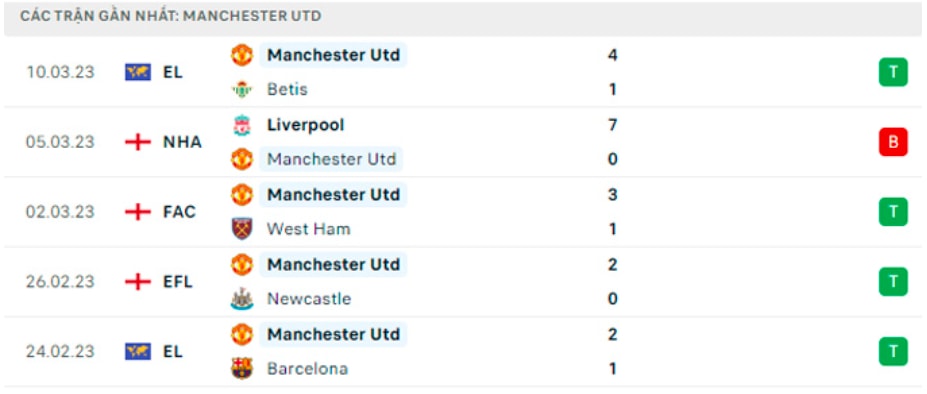Click the Newcastle crest icon
Screen dimensions: 927x394
241,299
